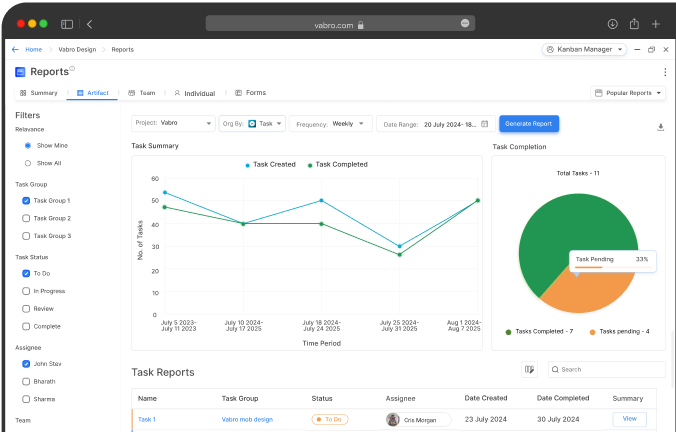This screenshot has height=432, width=676.
Task: Open the Task 1 link
Action: pyautogui.click(x=147, y=419)
